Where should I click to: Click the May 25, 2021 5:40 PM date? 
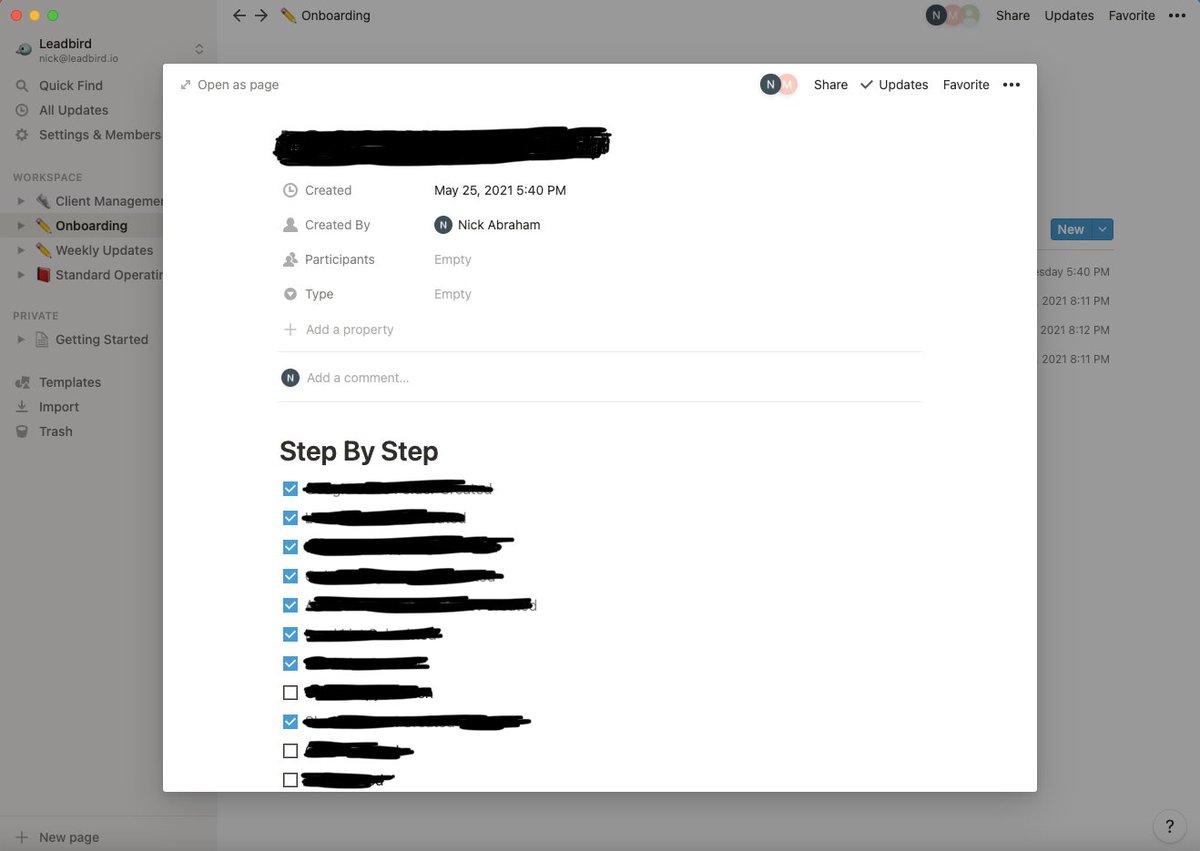[500, 190]
